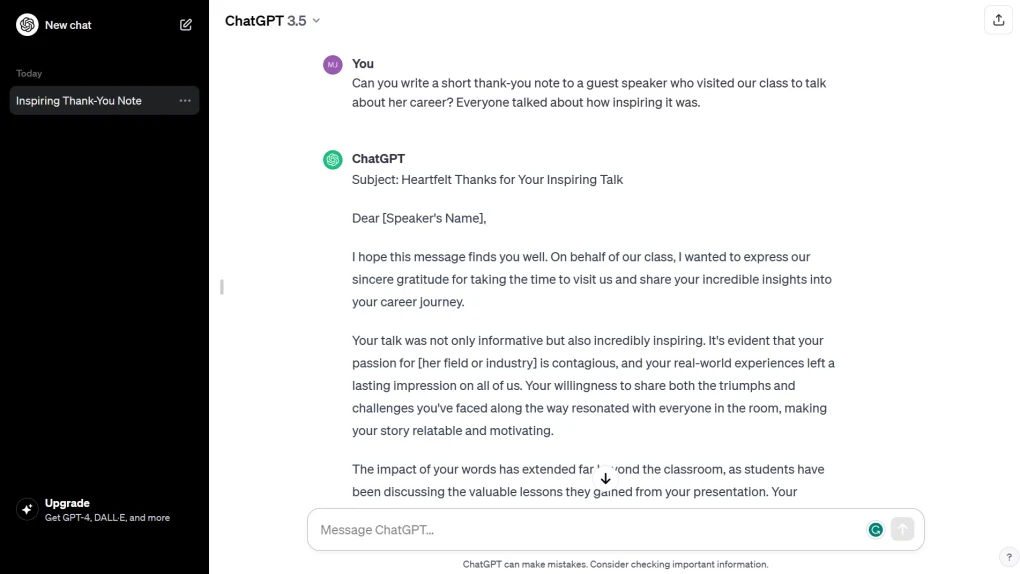
Task: Click the Subject line of the response
Action: coord(487,180)
